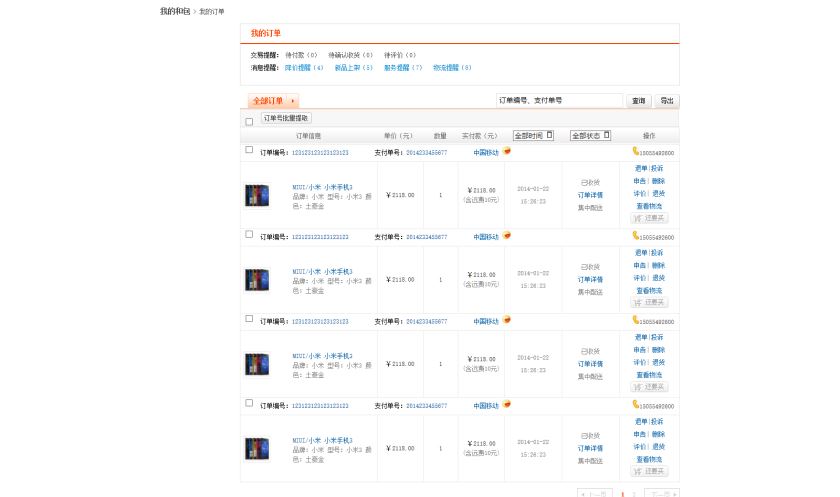
Task: Open the 服务提醒 (7) notification link
Action: tap(403, 67)
